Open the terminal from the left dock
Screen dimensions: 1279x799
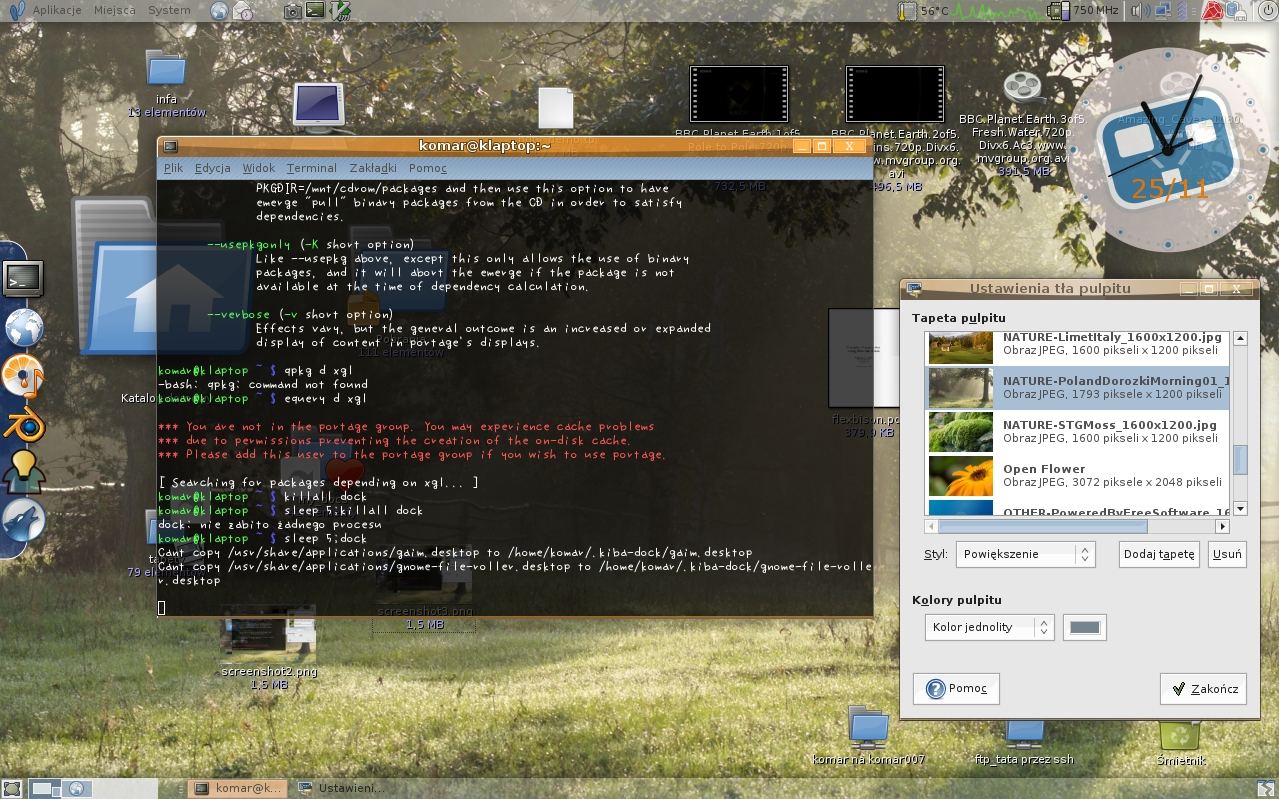(22, 279)
